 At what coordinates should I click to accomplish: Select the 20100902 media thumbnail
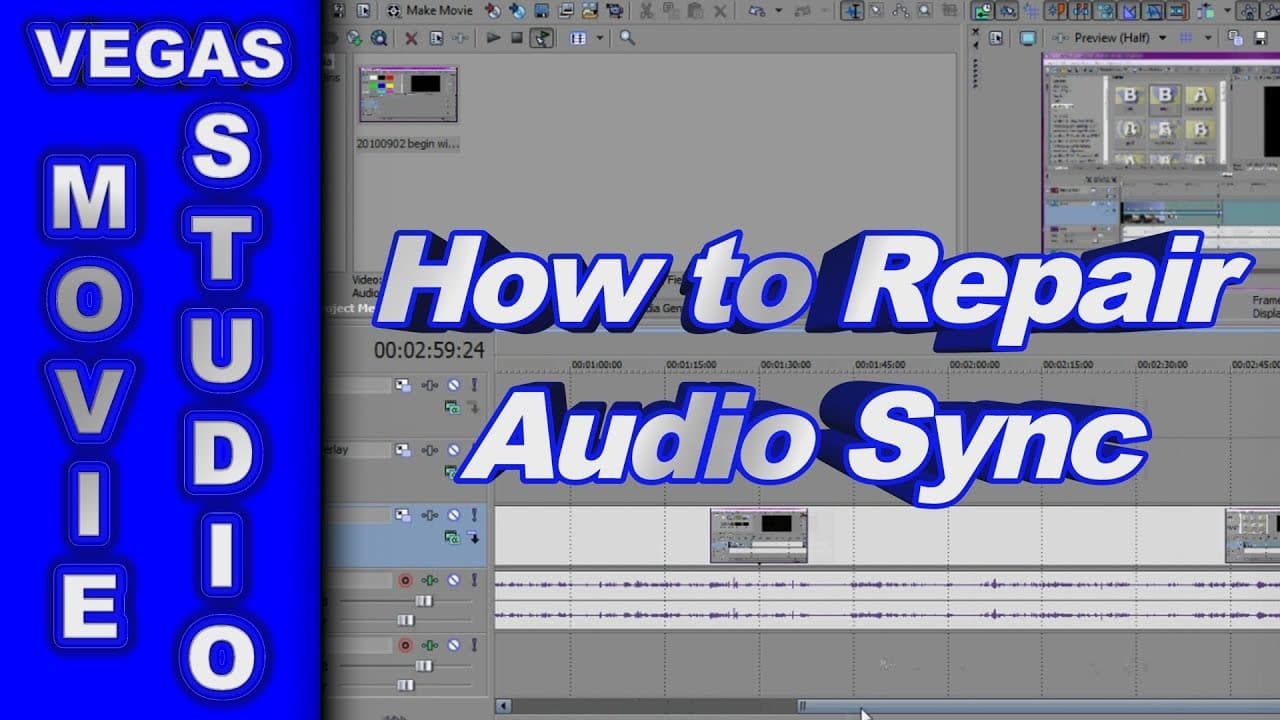(408, 95)
